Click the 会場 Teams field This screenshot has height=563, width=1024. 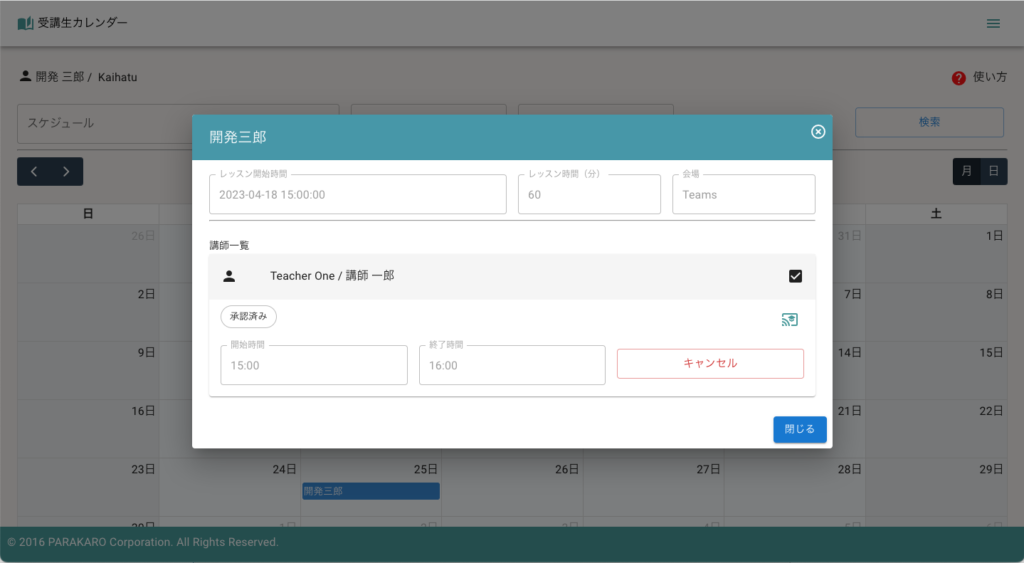click(x=744, y=195)
